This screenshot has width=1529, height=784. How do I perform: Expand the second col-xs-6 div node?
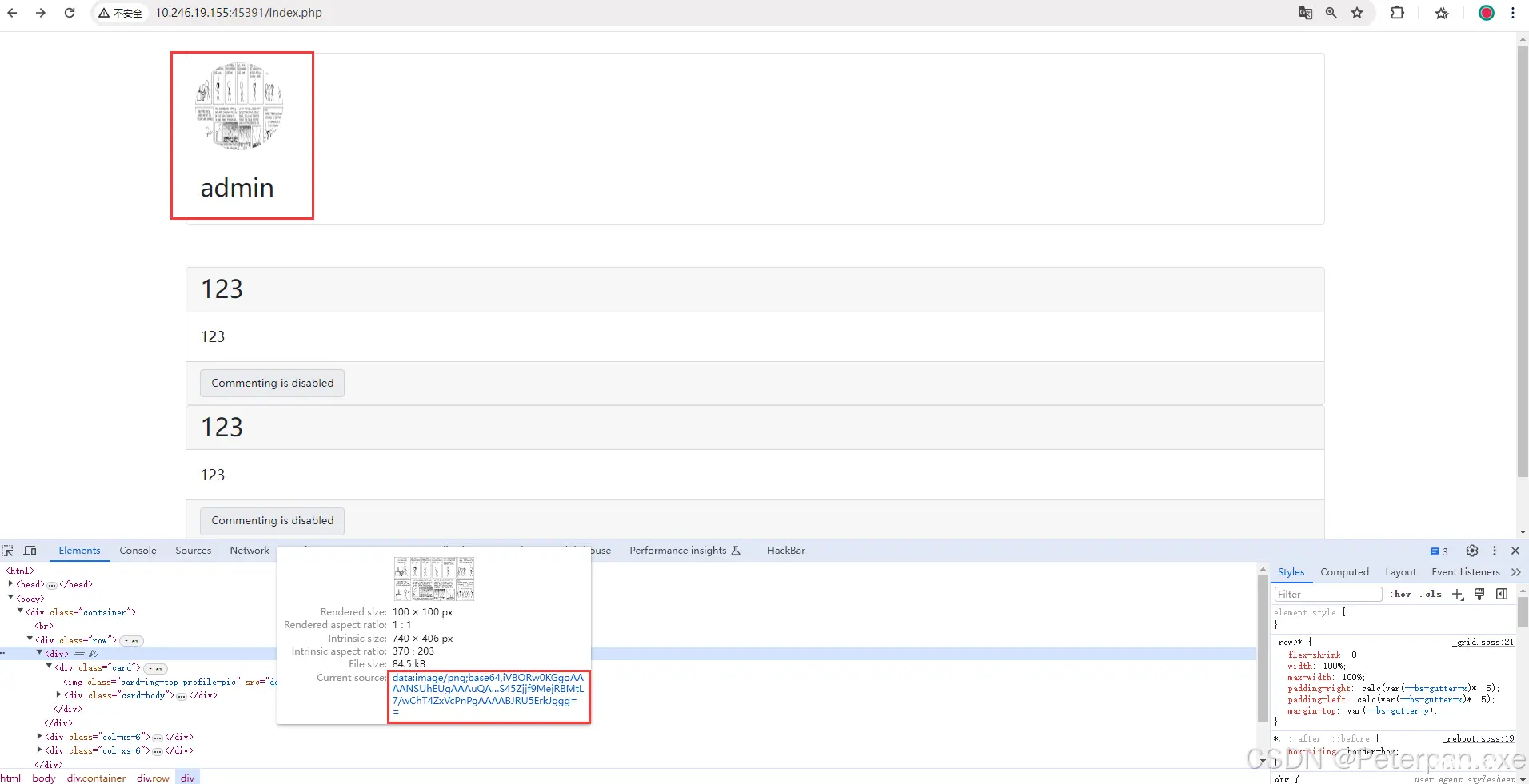click(x=40, y=750)
